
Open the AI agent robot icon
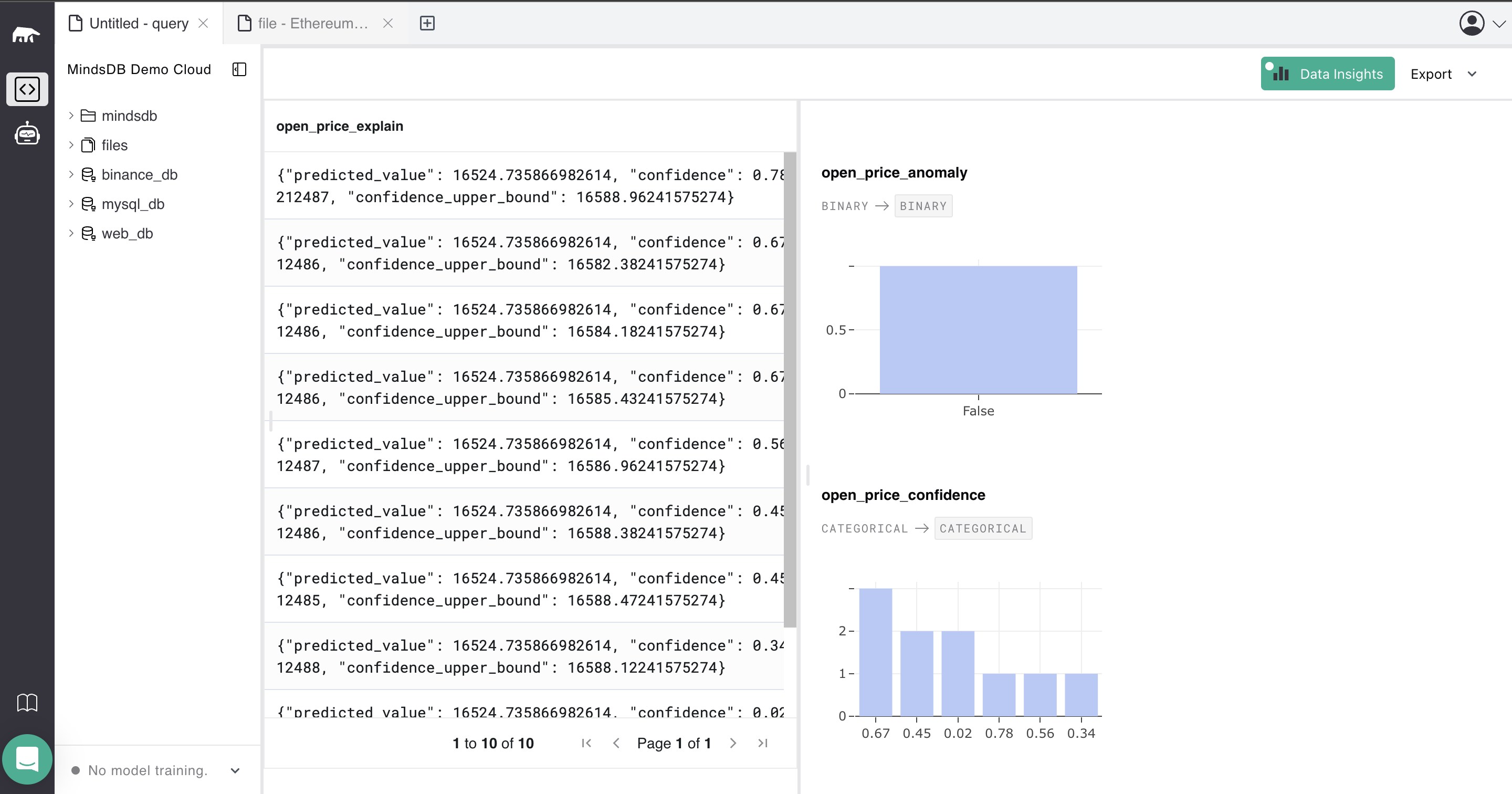(x=27, y=134)
